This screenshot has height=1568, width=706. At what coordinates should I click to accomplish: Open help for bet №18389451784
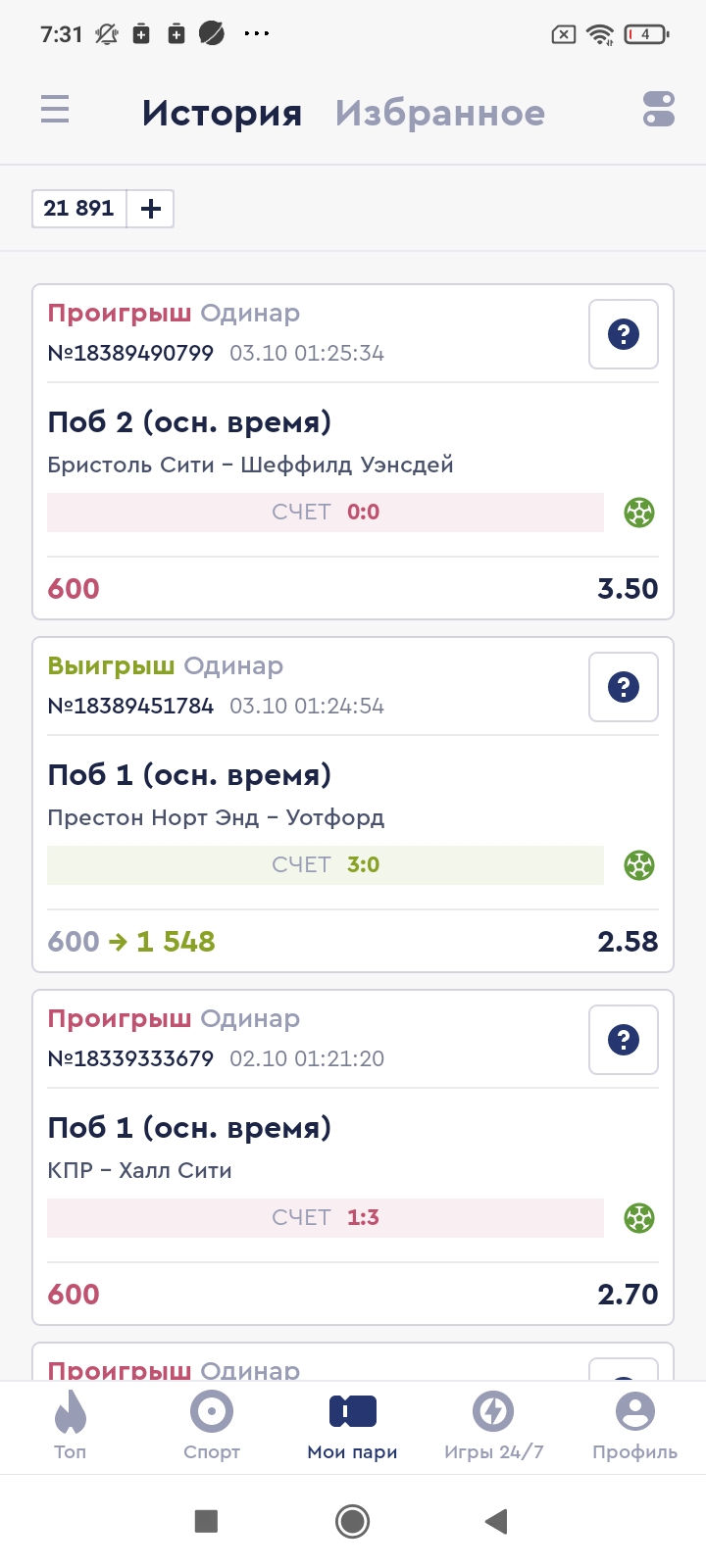624,687
